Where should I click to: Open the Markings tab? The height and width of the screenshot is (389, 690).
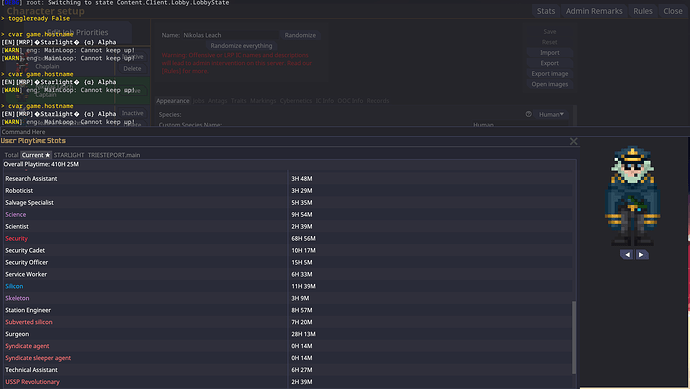coord(263,101)
